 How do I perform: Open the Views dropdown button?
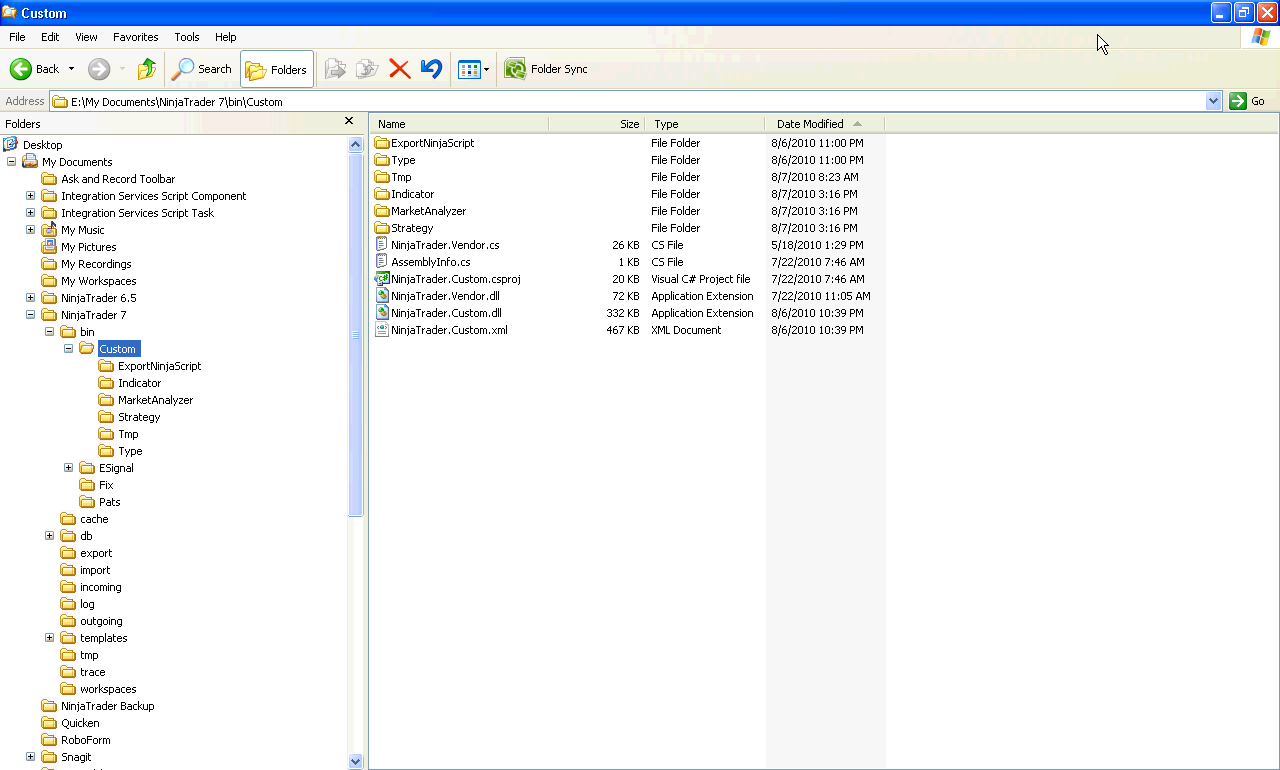473,69
